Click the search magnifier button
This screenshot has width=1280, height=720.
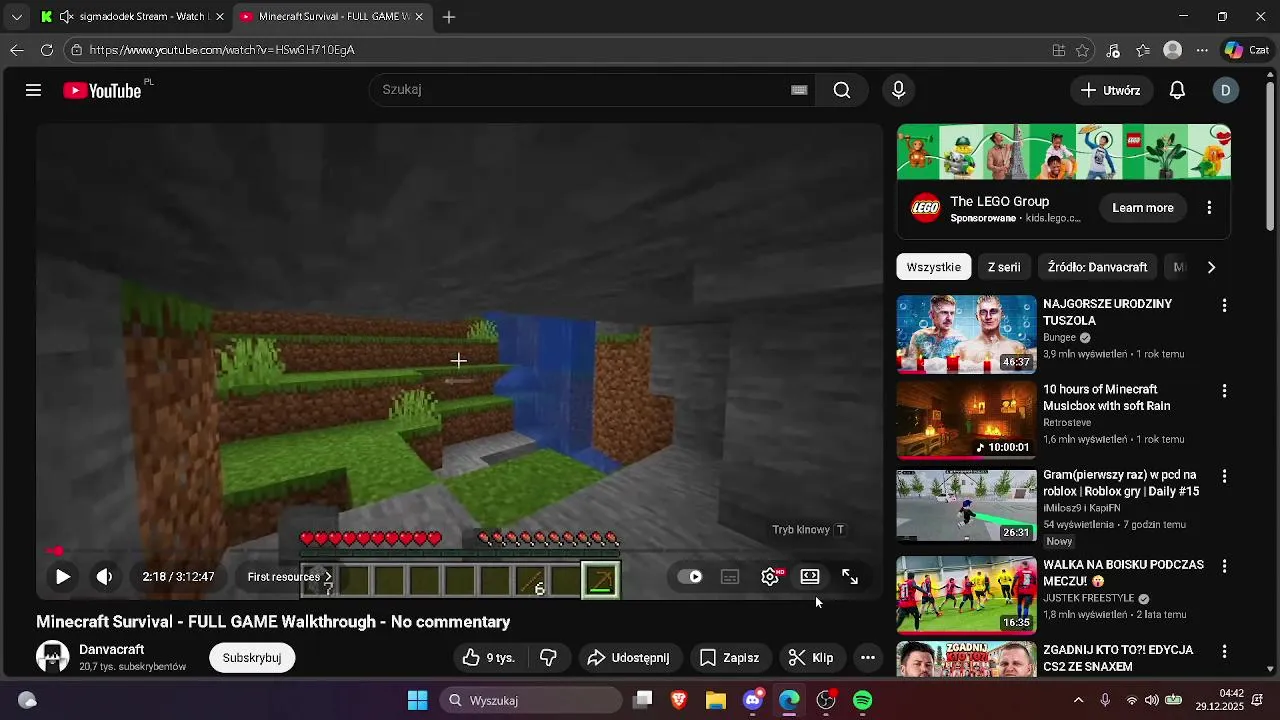click(x=842, y=90)
